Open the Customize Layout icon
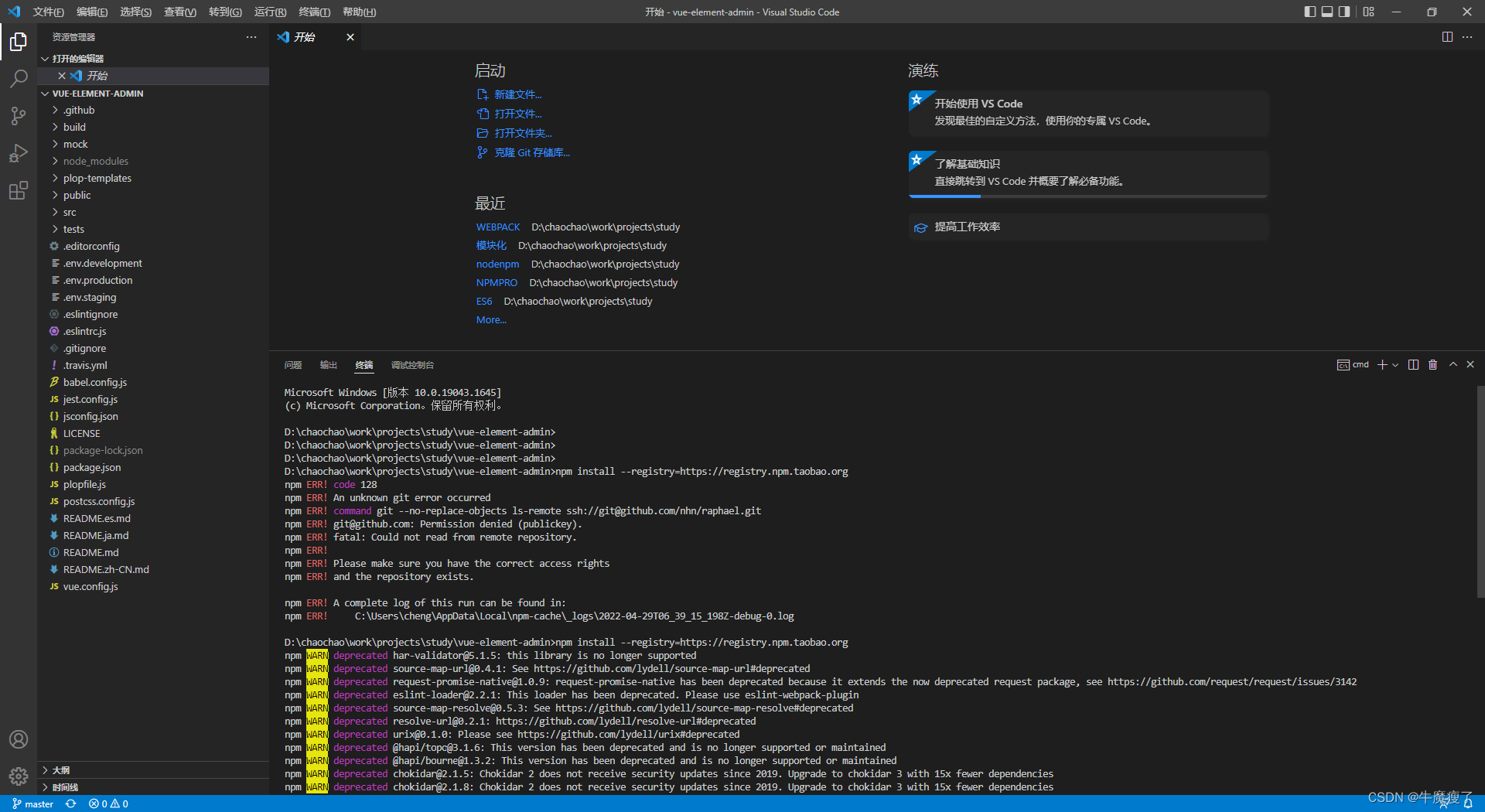The width and height of the screenshot is (1485, 812). pyautogui.click(x=1369, y=12)
